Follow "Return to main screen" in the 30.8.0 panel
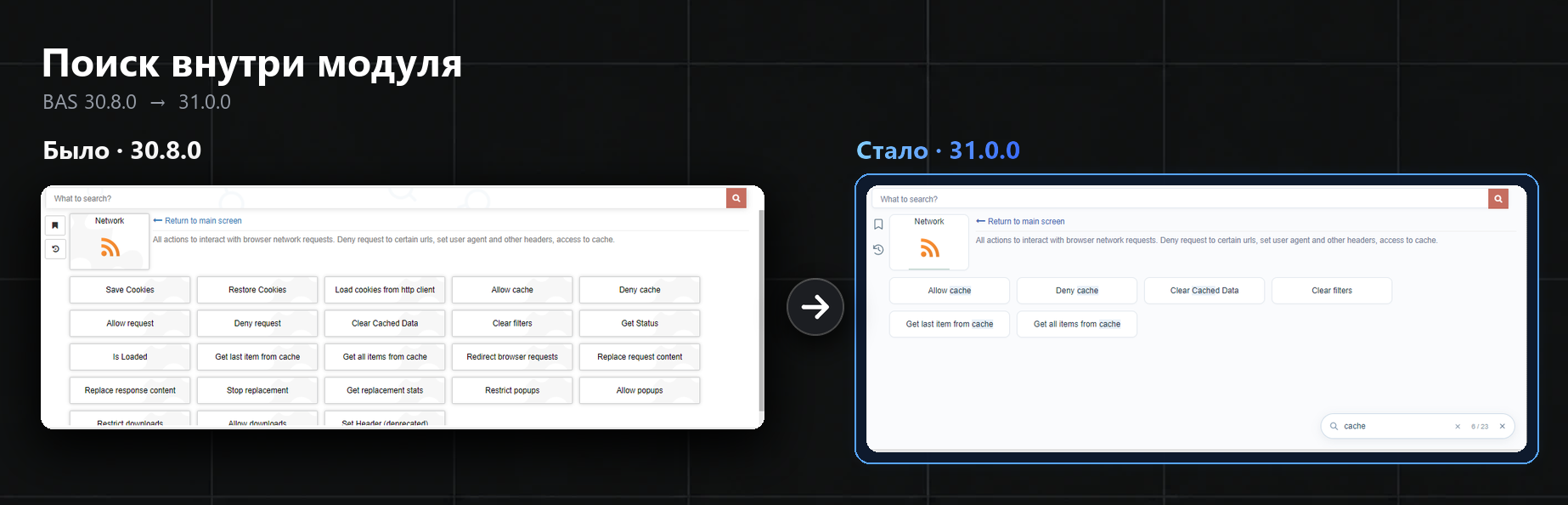The width and height of the screenshot is (1568, 505). coord(197,221)
